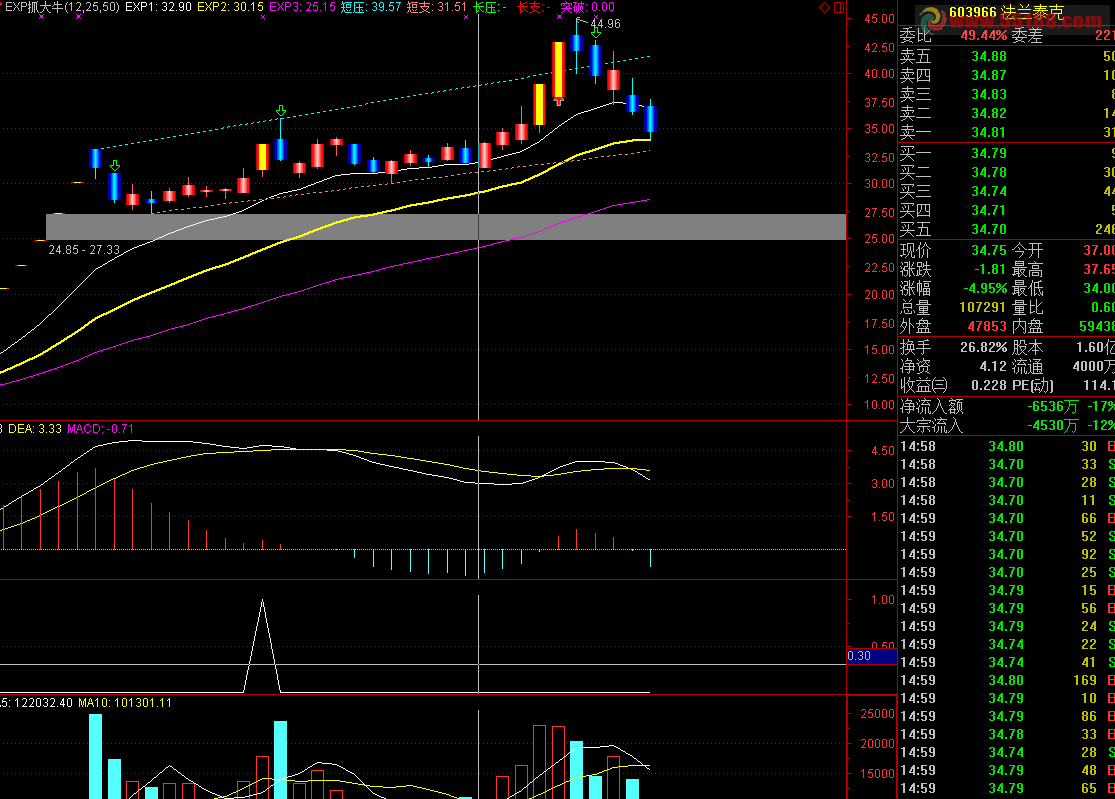Click the 最高 high price label

tap(1028, 270)
